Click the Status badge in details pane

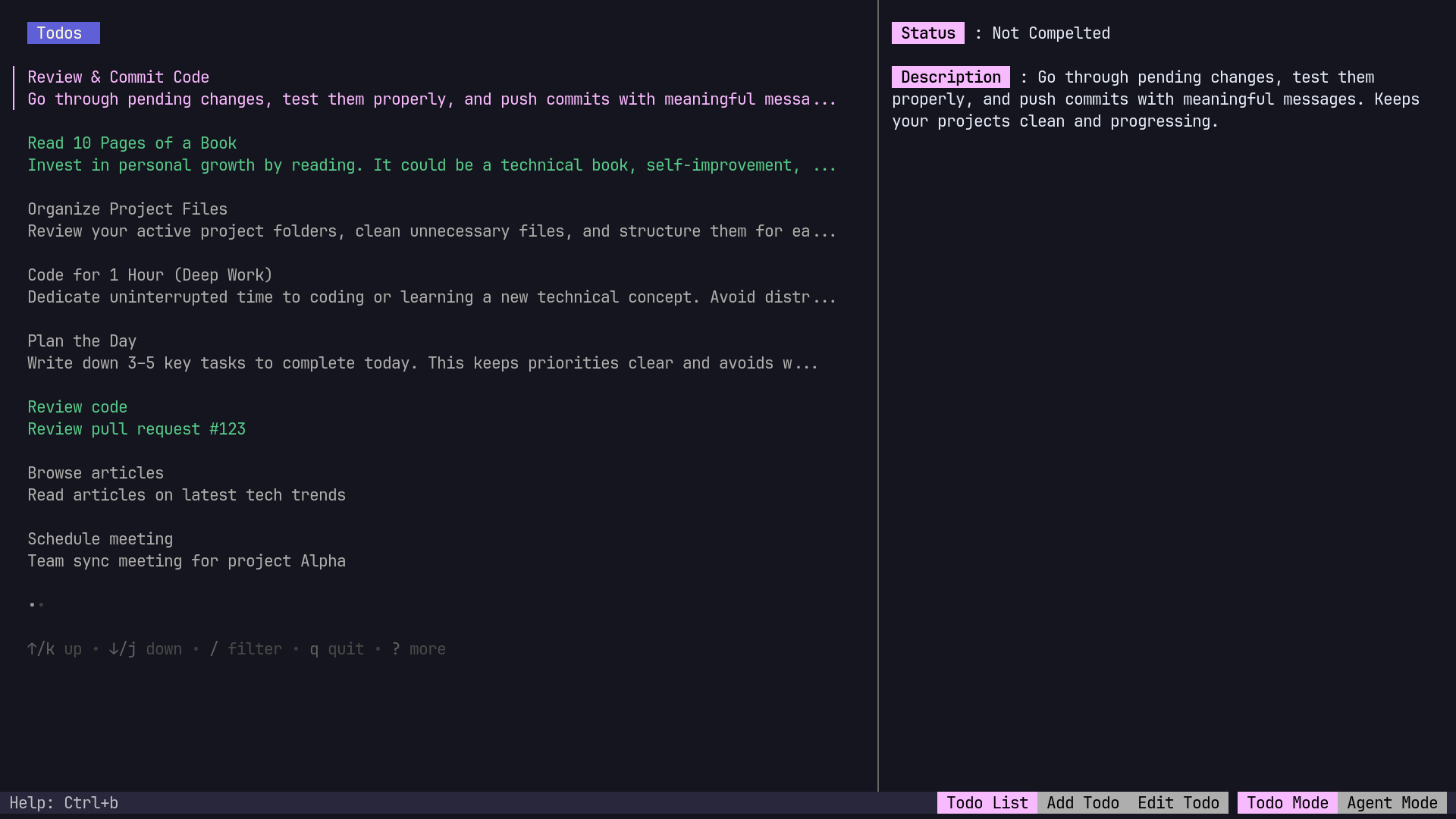927,33
